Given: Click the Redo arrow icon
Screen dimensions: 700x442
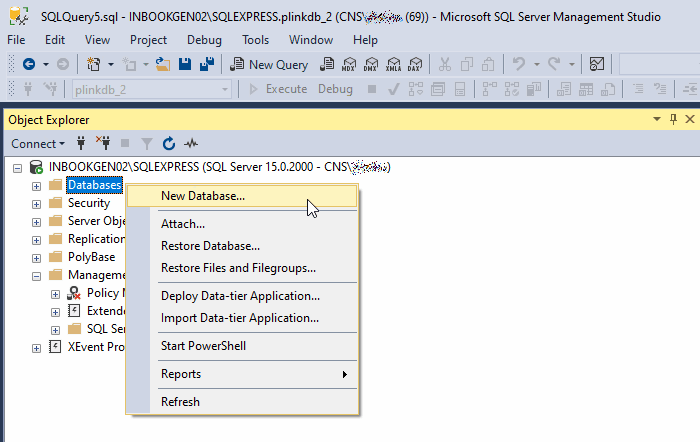Looking at the screenshot, I should [x=554, y=65].
